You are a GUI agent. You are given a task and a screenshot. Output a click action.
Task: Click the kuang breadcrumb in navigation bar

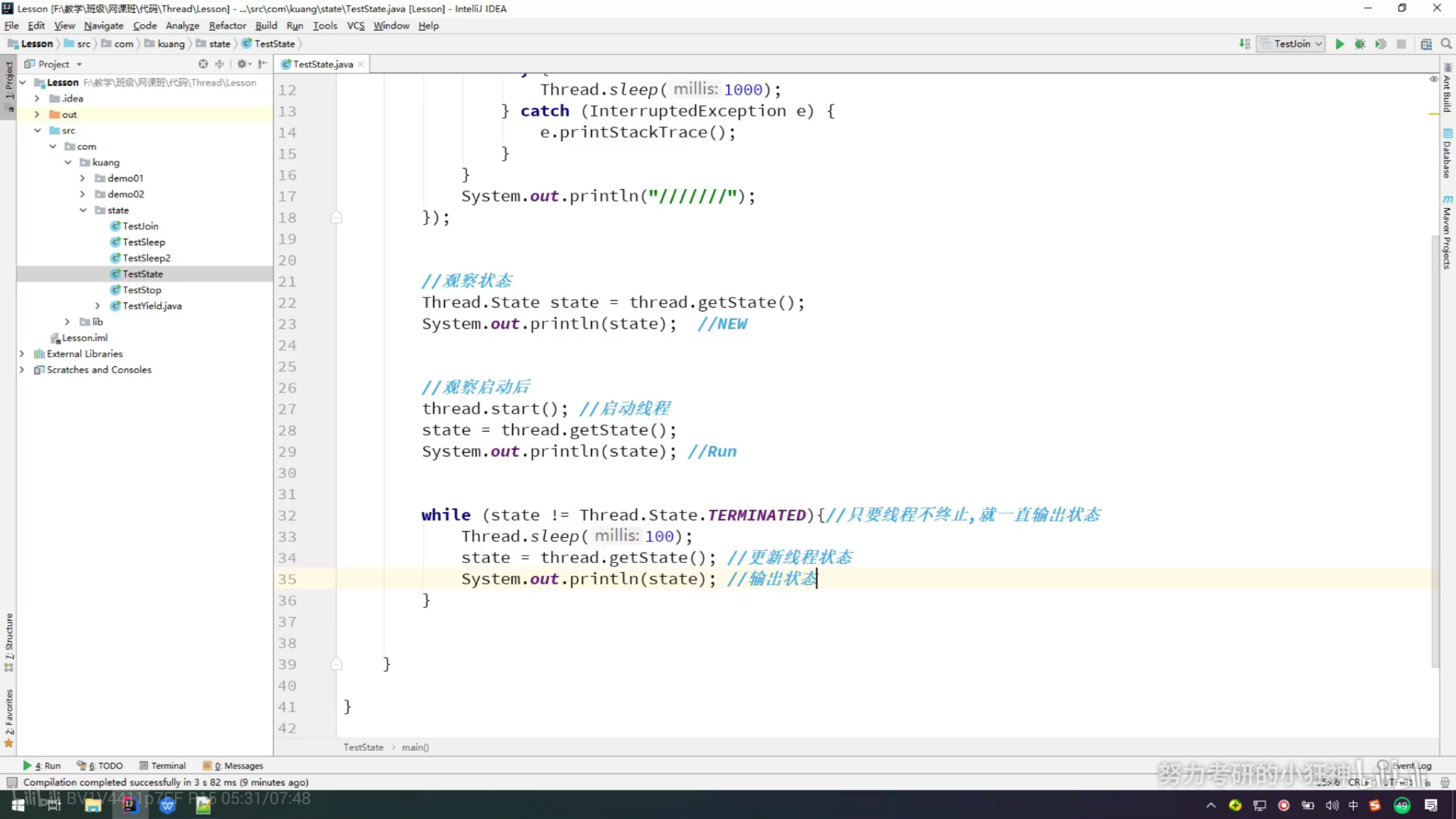165,44
